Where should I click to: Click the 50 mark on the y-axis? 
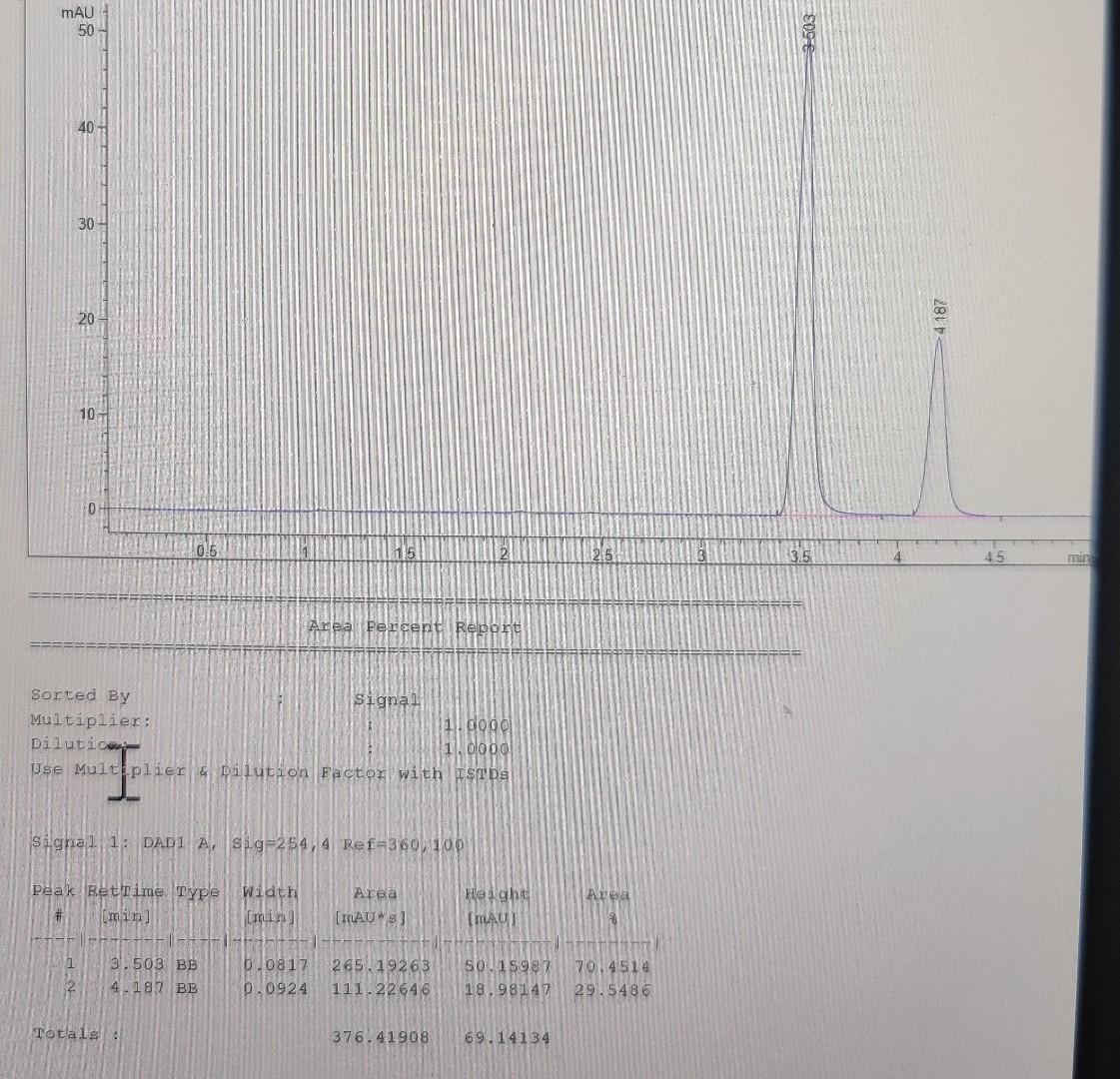[85, 29]
